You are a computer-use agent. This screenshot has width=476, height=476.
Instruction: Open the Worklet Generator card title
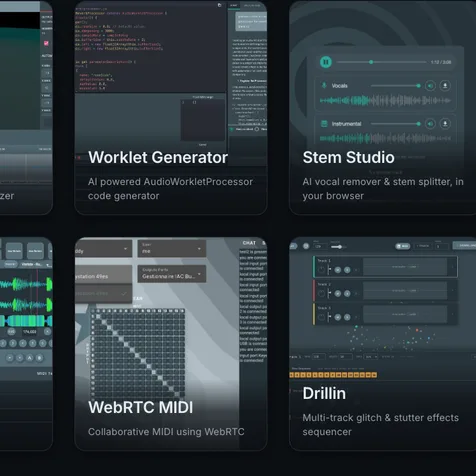click(x=158, y=157)
